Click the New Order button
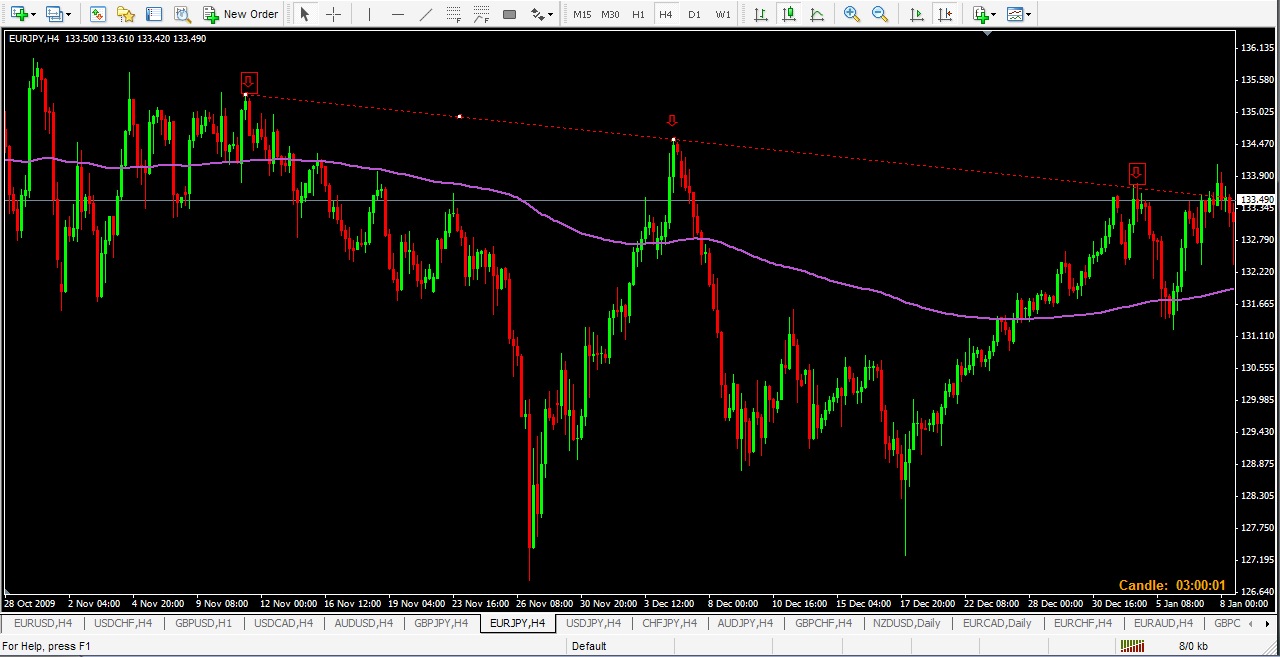Viewport: 1280px width, 657px height. [x=241, y=14]
